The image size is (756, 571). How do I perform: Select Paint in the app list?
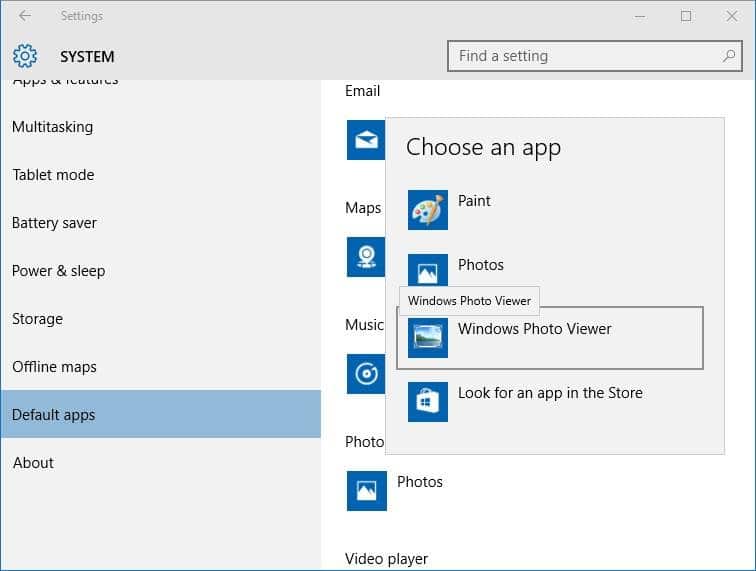coord(550,210)
